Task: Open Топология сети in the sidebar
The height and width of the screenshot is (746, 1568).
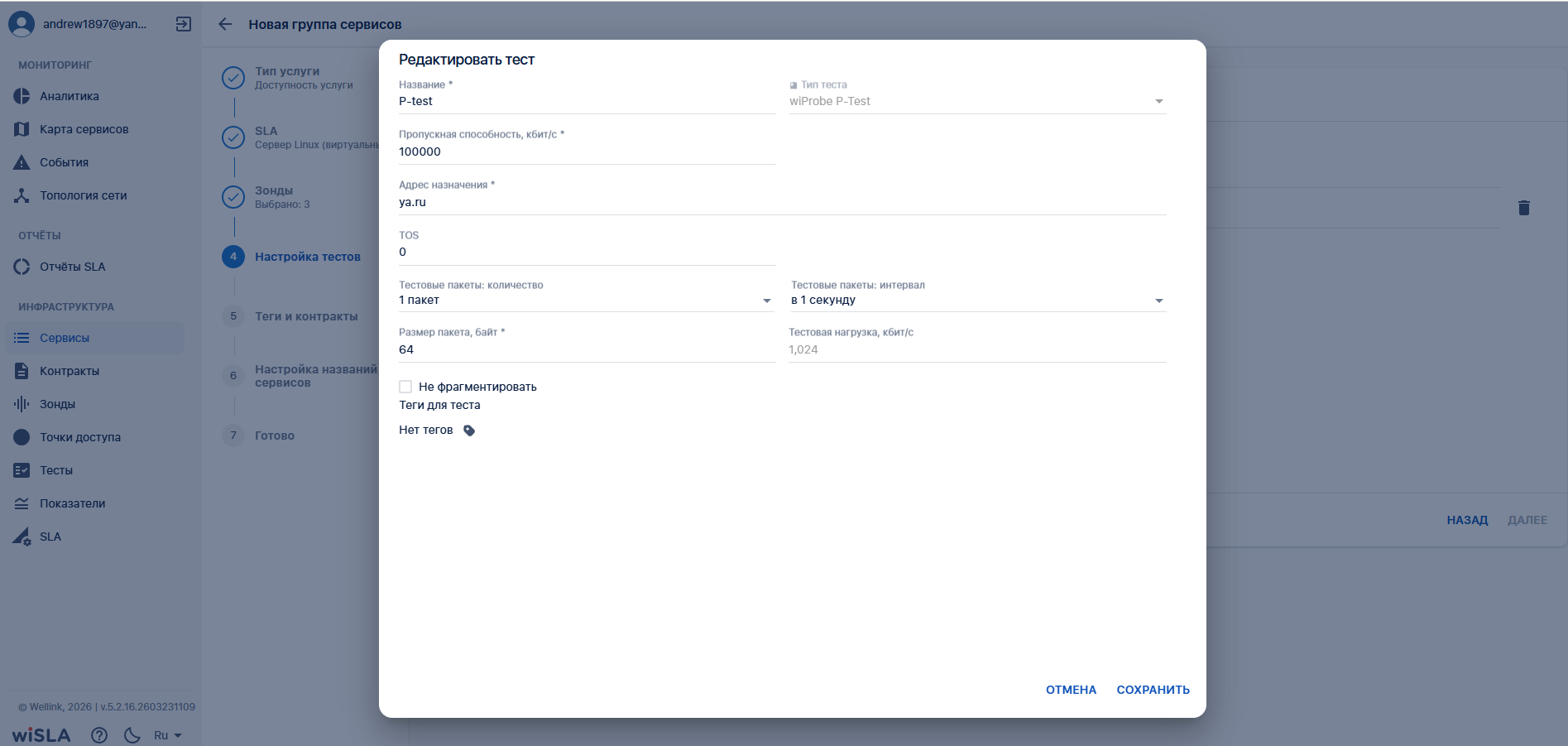Action: [83, 195]
